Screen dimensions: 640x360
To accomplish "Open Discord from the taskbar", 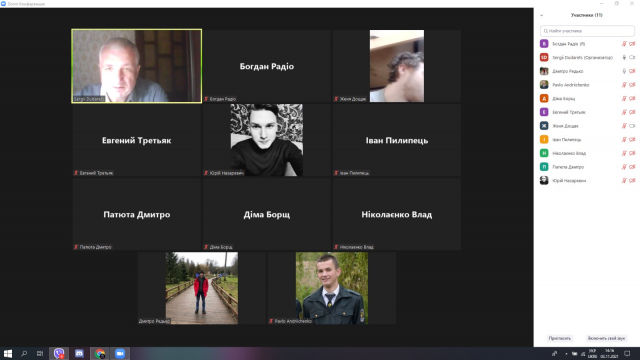I will (79, 353).
